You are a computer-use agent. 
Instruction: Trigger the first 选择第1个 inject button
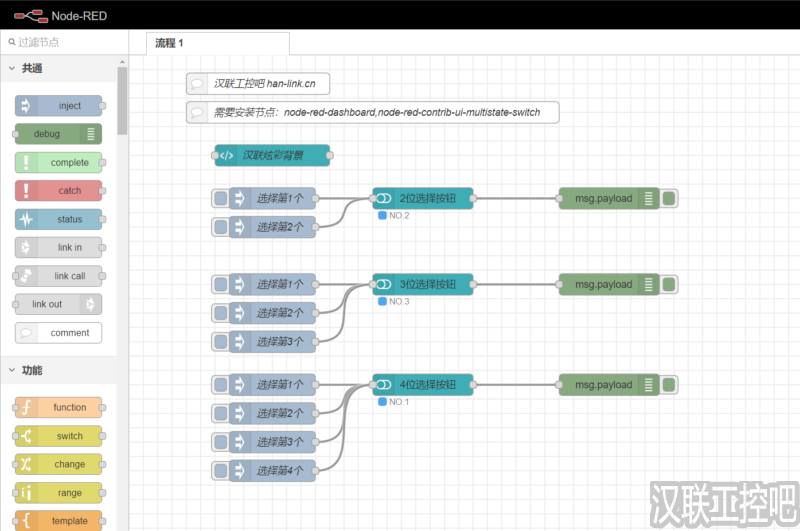[221, 198]
